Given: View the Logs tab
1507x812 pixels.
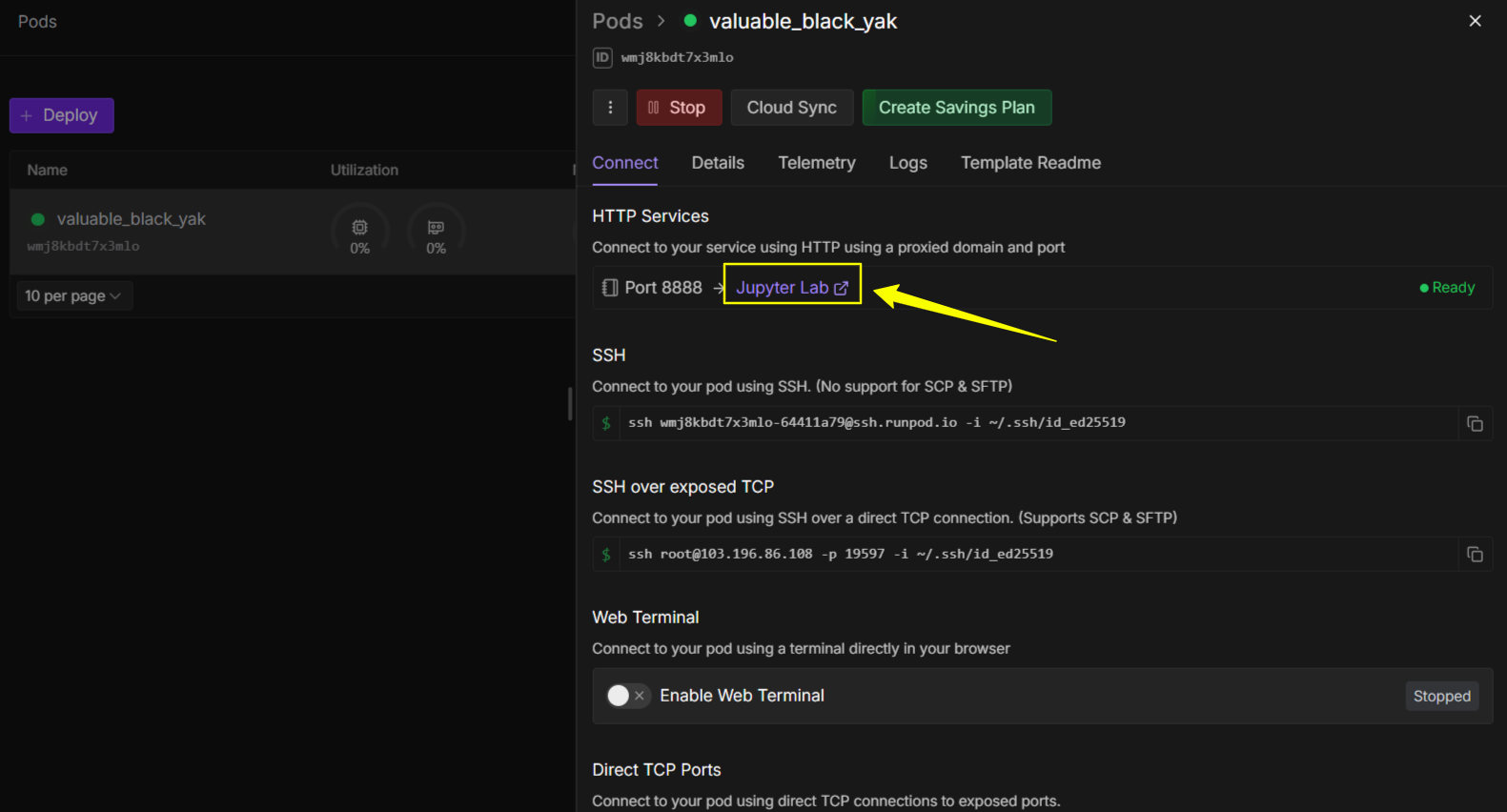Looking at the screenshot, I should tap(907, 163).
